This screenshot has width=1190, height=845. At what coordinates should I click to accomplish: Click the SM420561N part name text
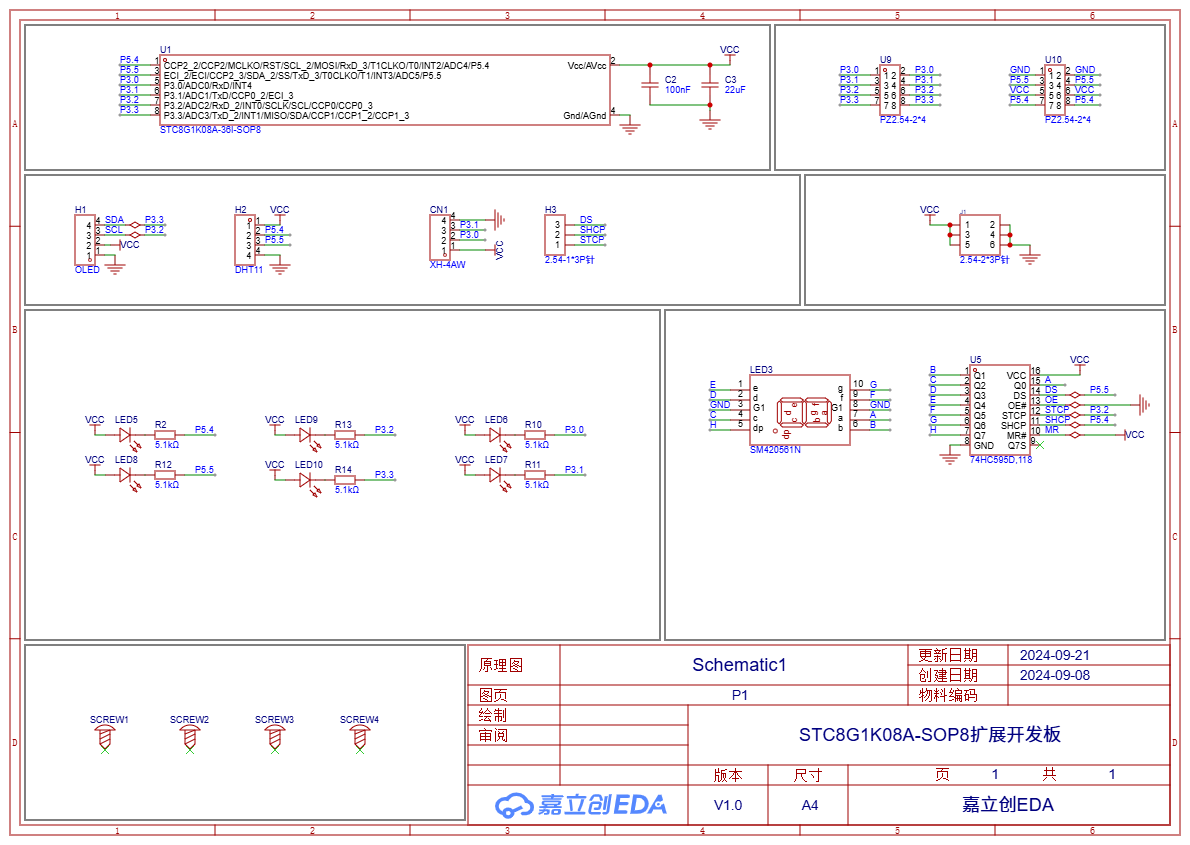(x=775, y=450)
